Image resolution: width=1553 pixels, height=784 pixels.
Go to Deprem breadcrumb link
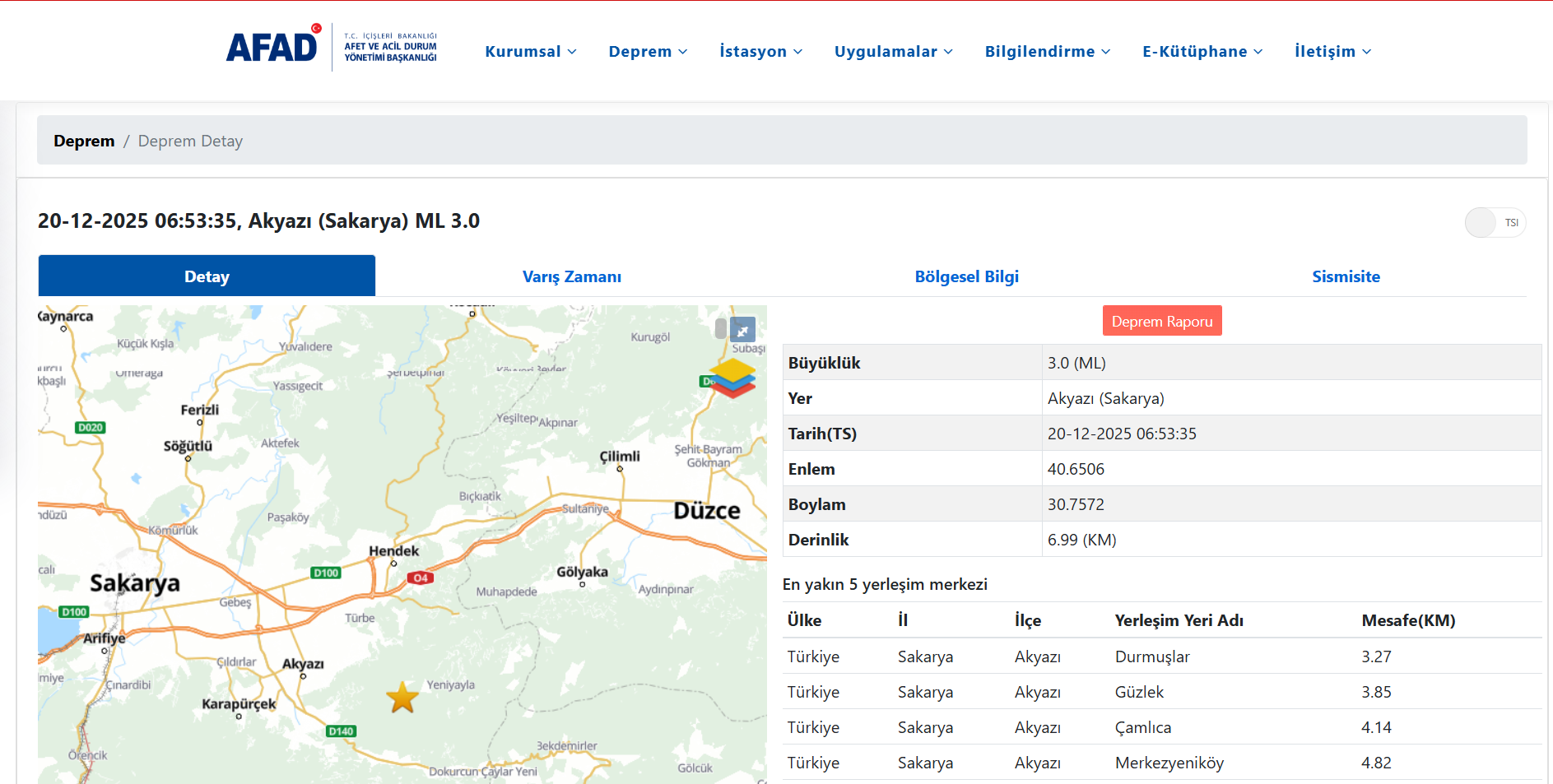[x=84, y=141]
